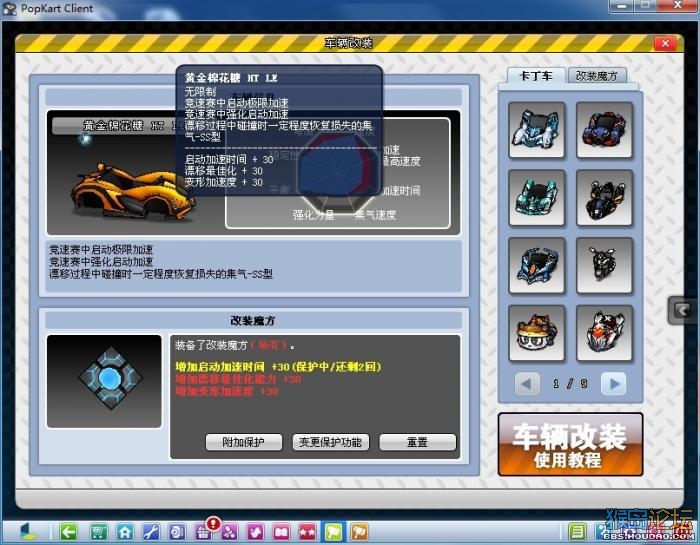Switch to the 卡丁车 tab
Image resolution: width=700 pixels, height=545 pixels.
click(536, 76)
